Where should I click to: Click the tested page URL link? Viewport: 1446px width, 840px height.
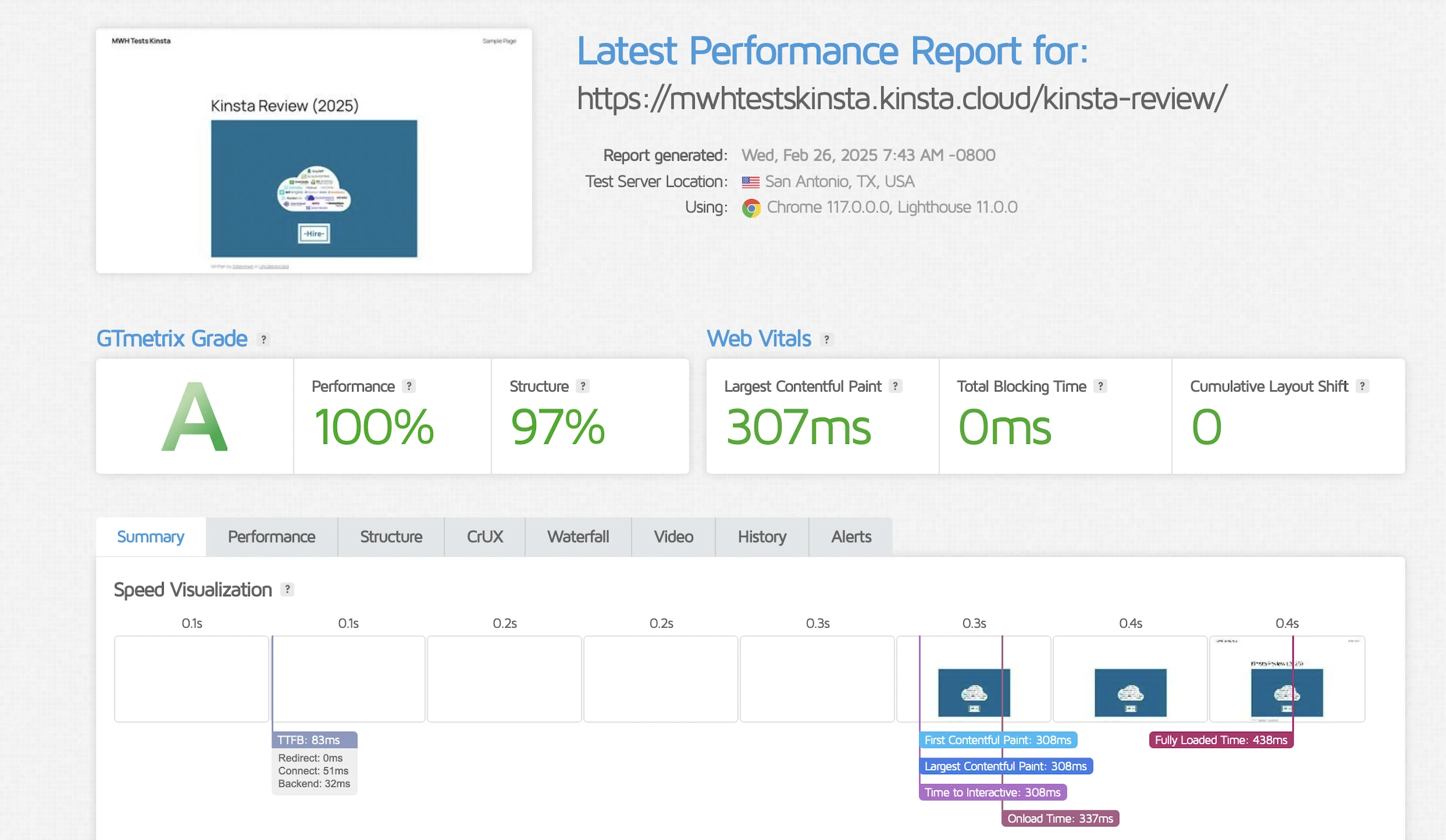901,98
